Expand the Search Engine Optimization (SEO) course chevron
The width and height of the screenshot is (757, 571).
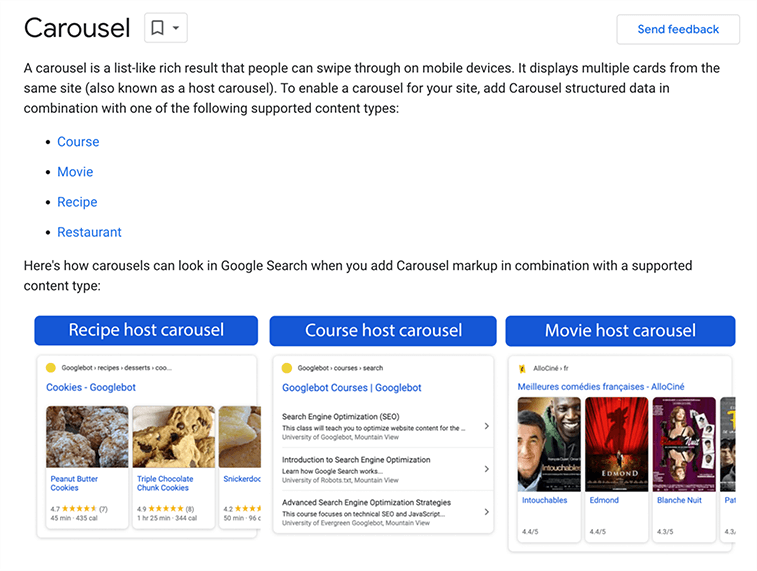tap(486, 426)
